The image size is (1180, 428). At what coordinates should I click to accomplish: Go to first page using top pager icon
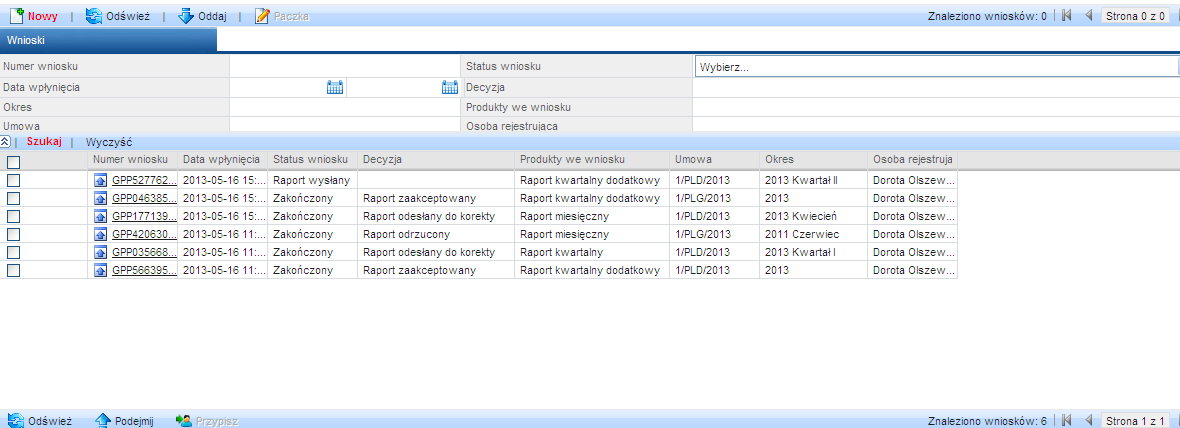(1066, 16)
